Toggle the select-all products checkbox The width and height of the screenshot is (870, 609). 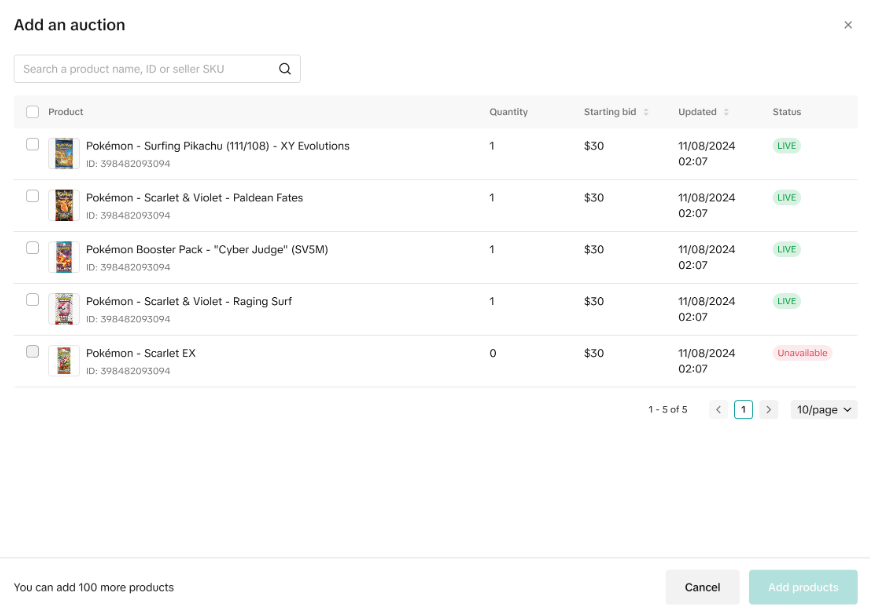pyautogui.click(x=33, y=112)
